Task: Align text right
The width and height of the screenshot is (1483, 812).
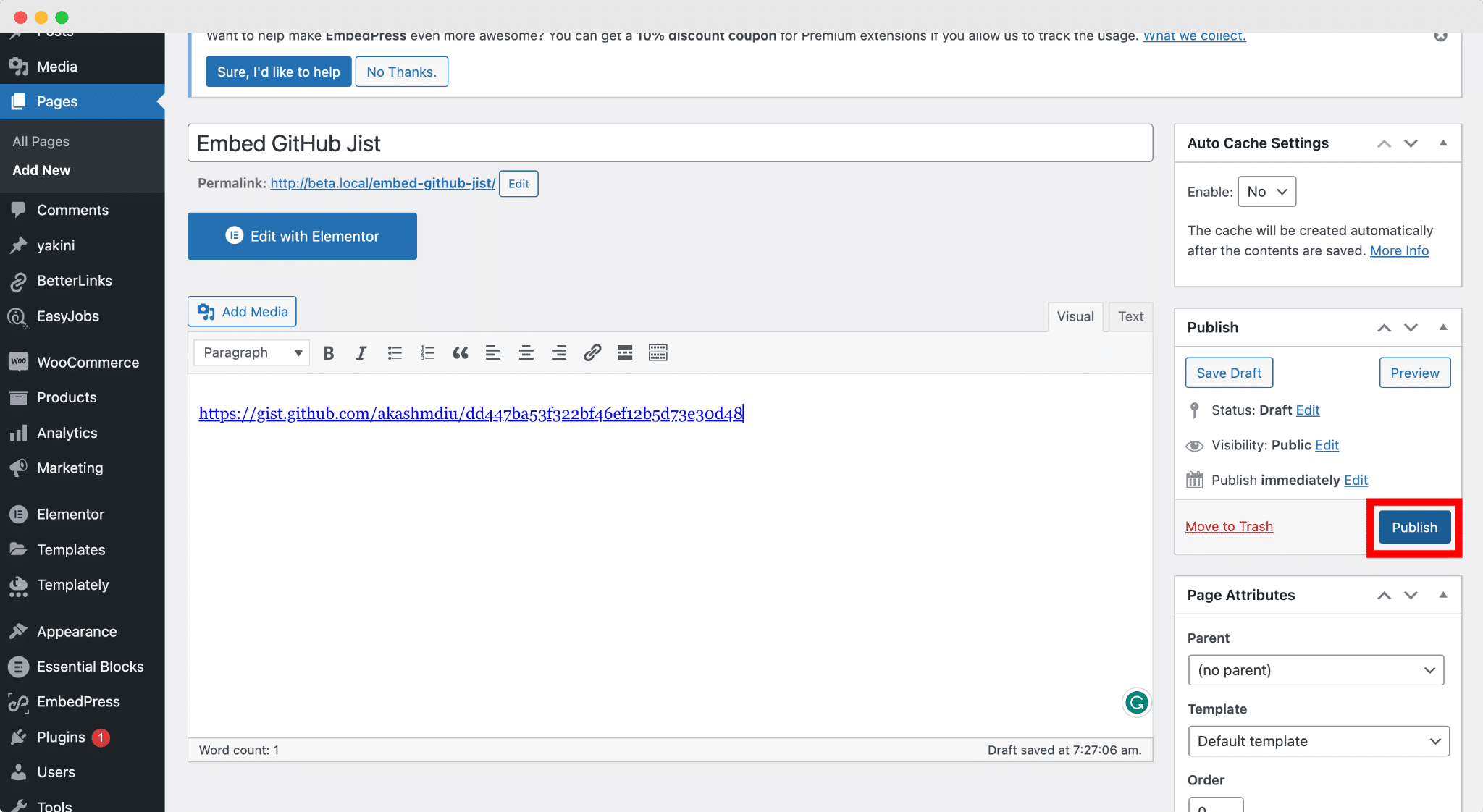Action: 559,353
